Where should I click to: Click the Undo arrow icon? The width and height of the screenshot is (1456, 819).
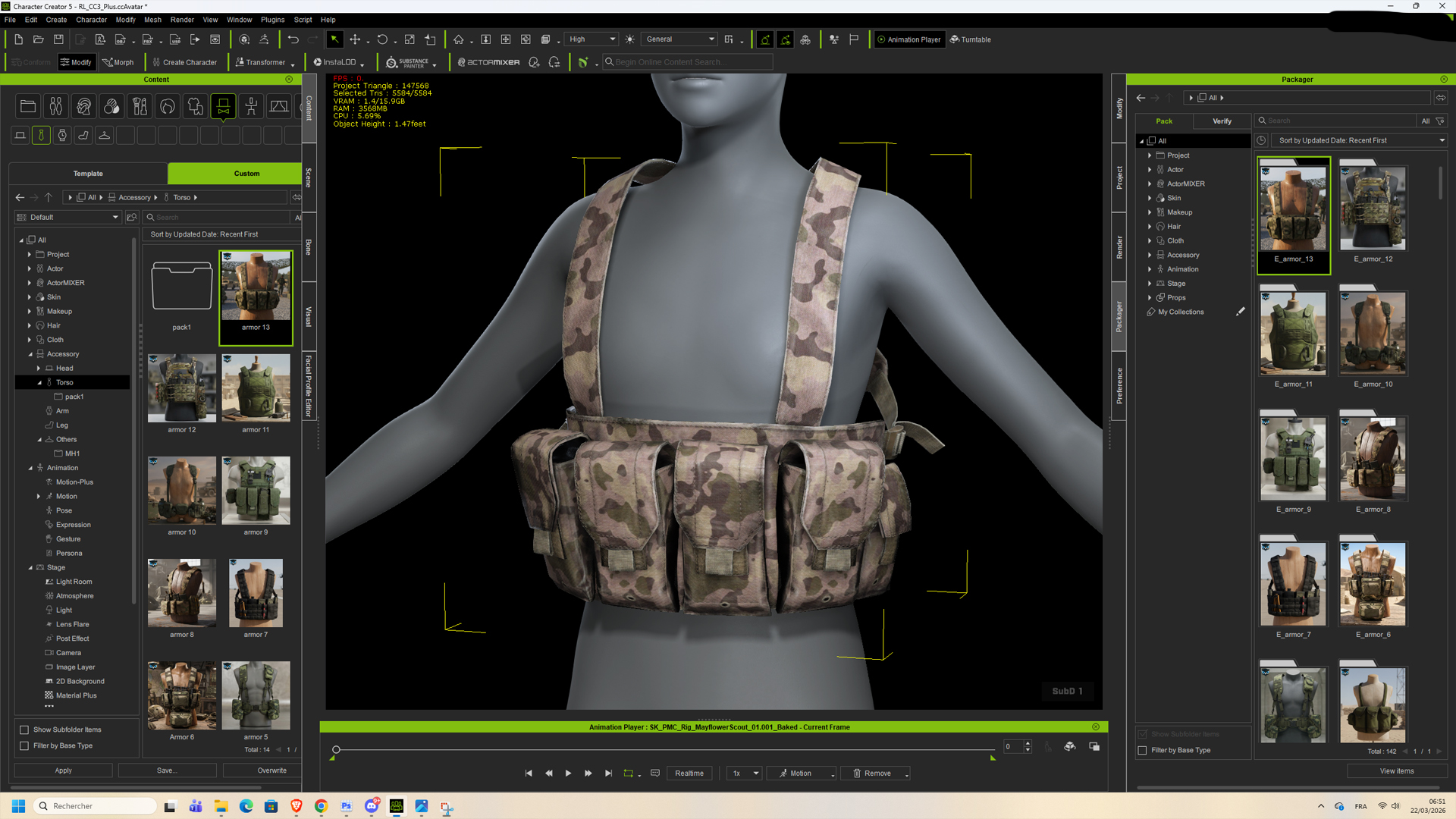(293, 39)
